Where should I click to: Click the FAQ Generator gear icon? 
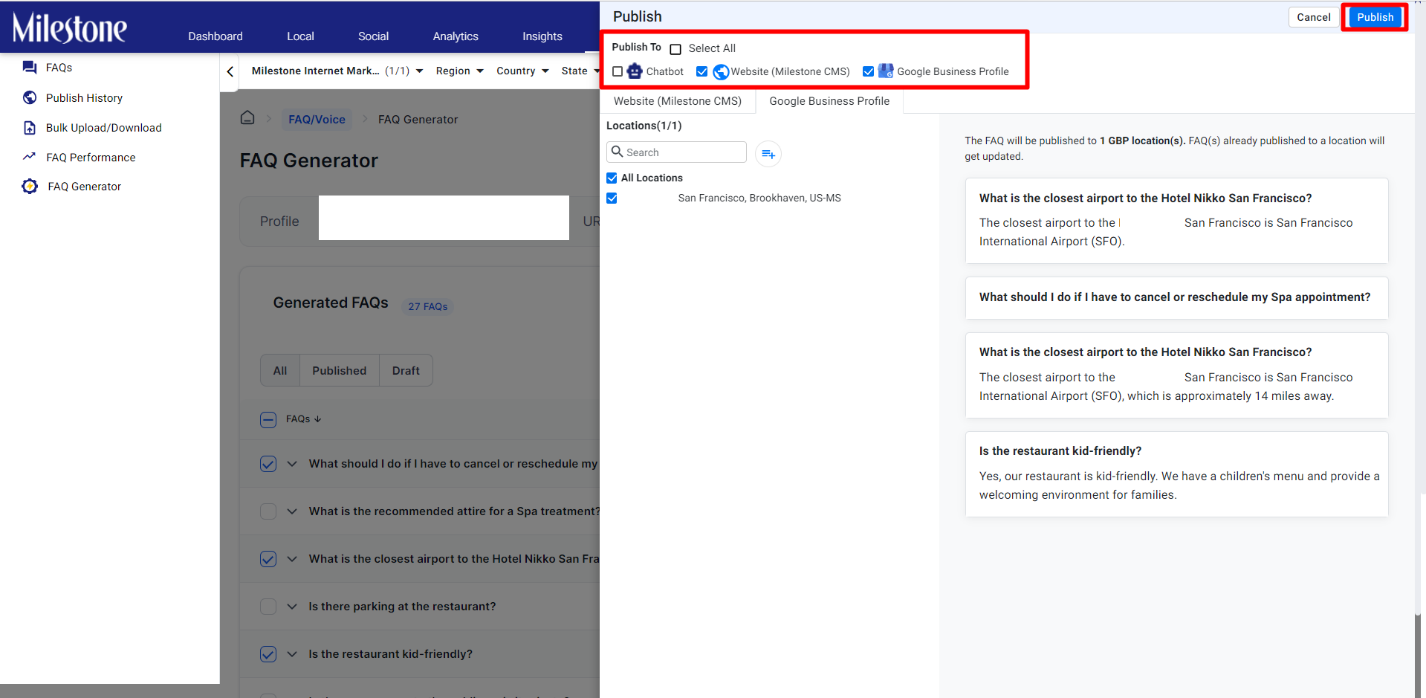29,186
